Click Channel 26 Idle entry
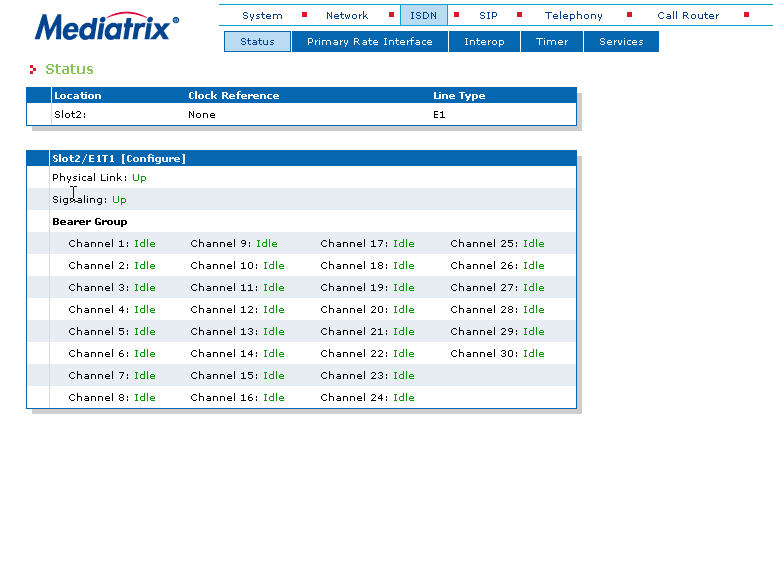Image resolution: width=773 pixels, height=561 pixels. (497, 265)
